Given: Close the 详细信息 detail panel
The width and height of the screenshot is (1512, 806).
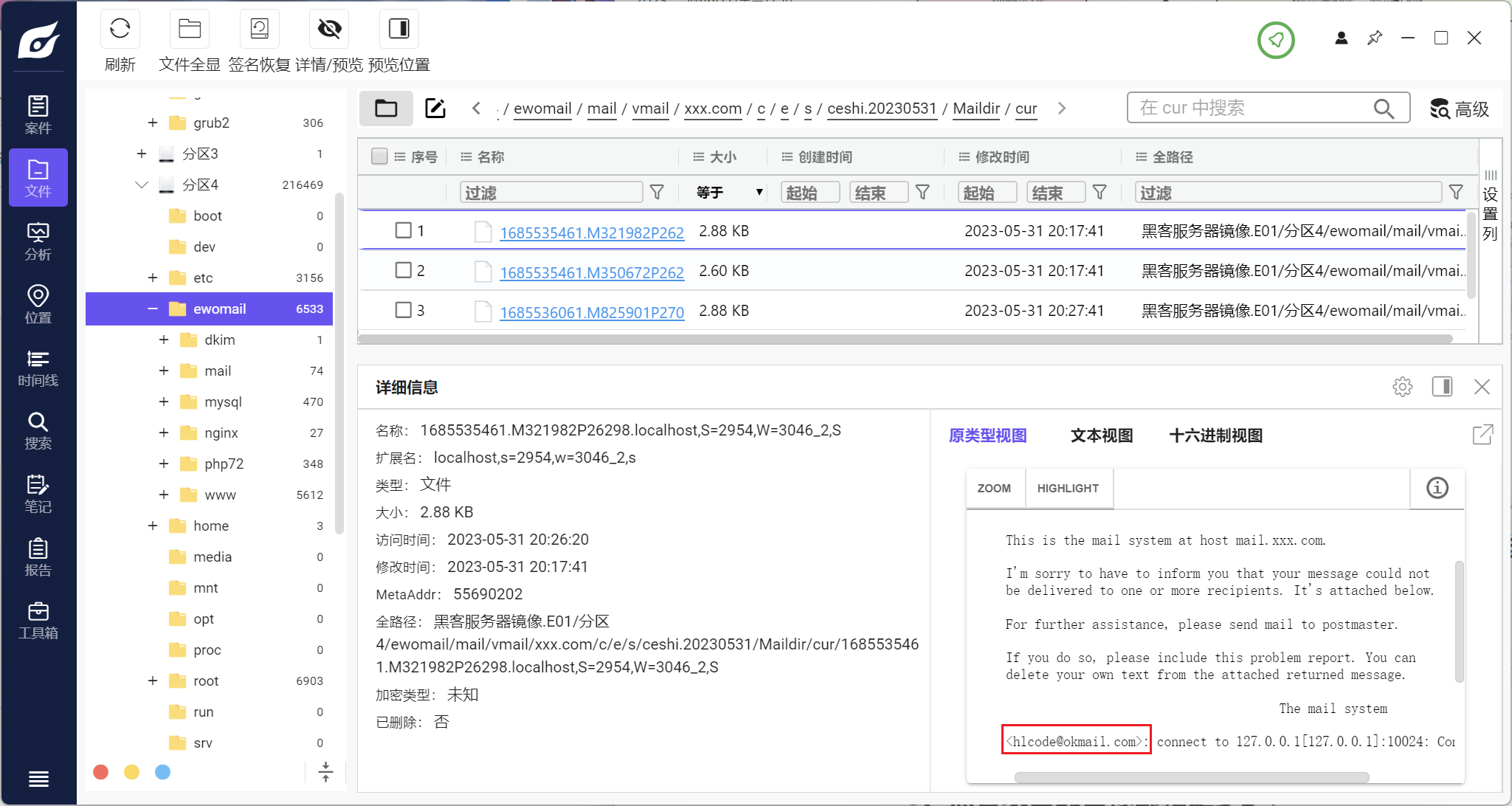Looking at the screenshot, I should [x=1482, y=387].
